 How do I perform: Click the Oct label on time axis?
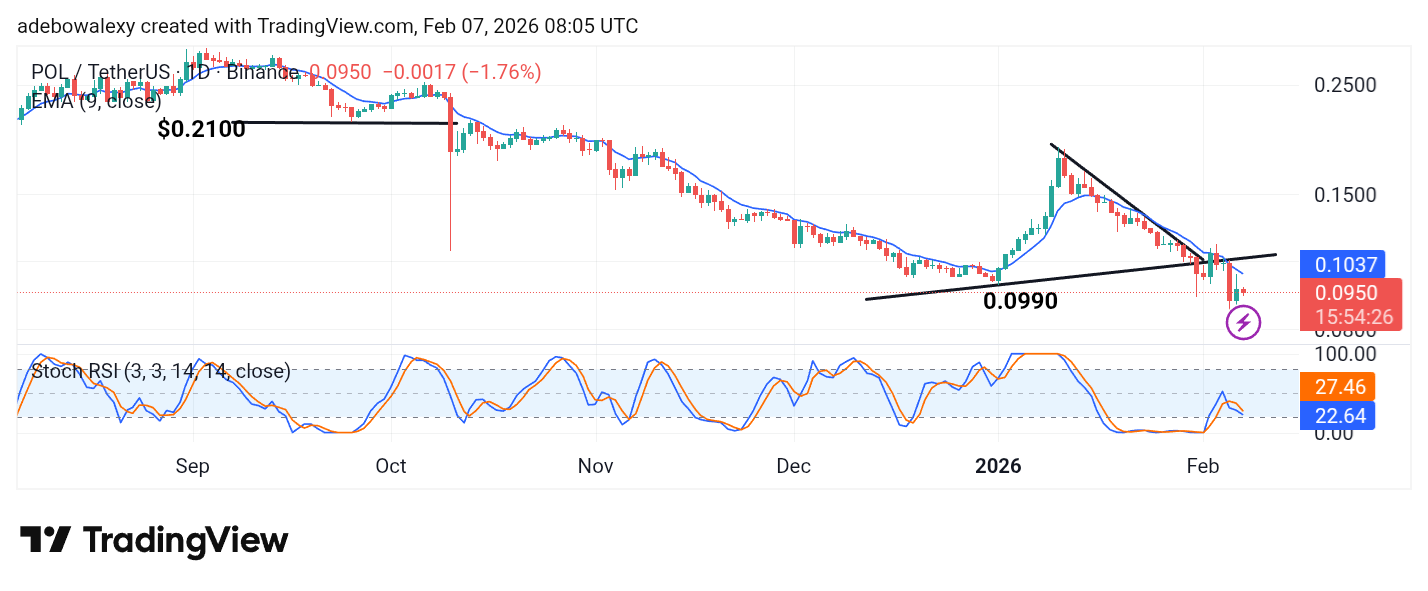click(x=391, y=467)
